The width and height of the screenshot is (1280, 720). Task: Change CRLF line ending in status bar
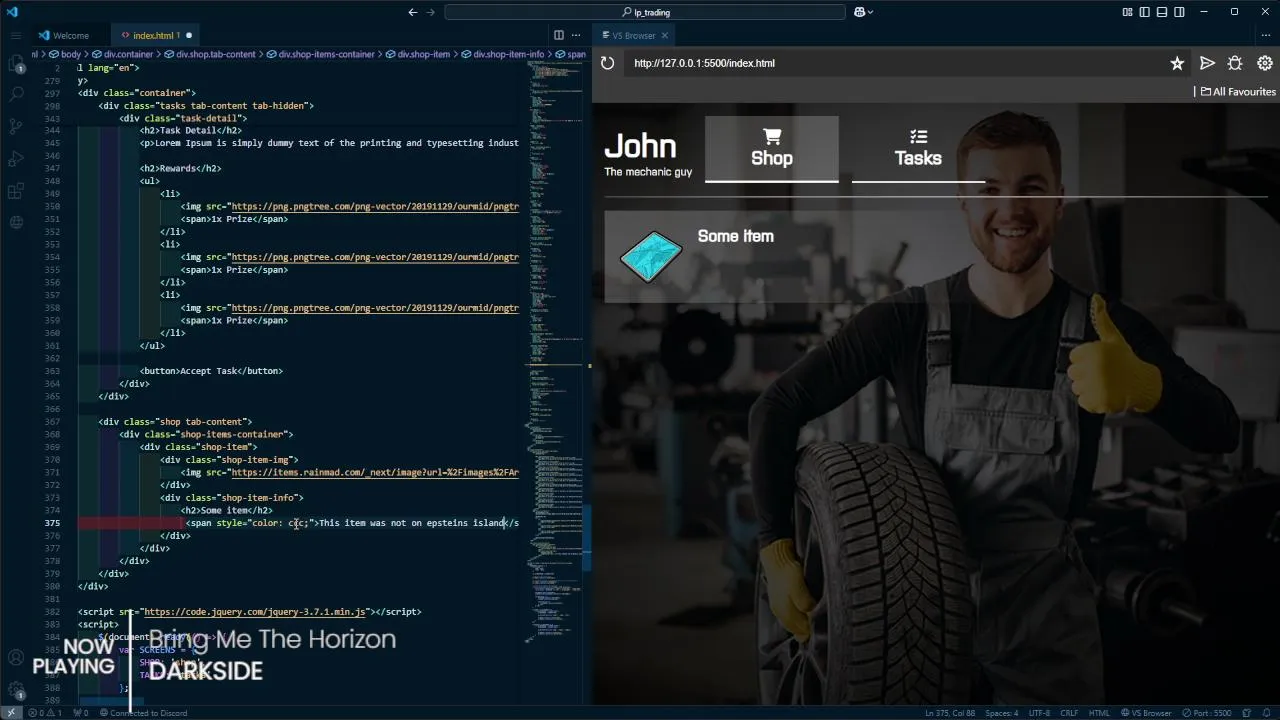pyautogui.click(x=1069, y=713)
